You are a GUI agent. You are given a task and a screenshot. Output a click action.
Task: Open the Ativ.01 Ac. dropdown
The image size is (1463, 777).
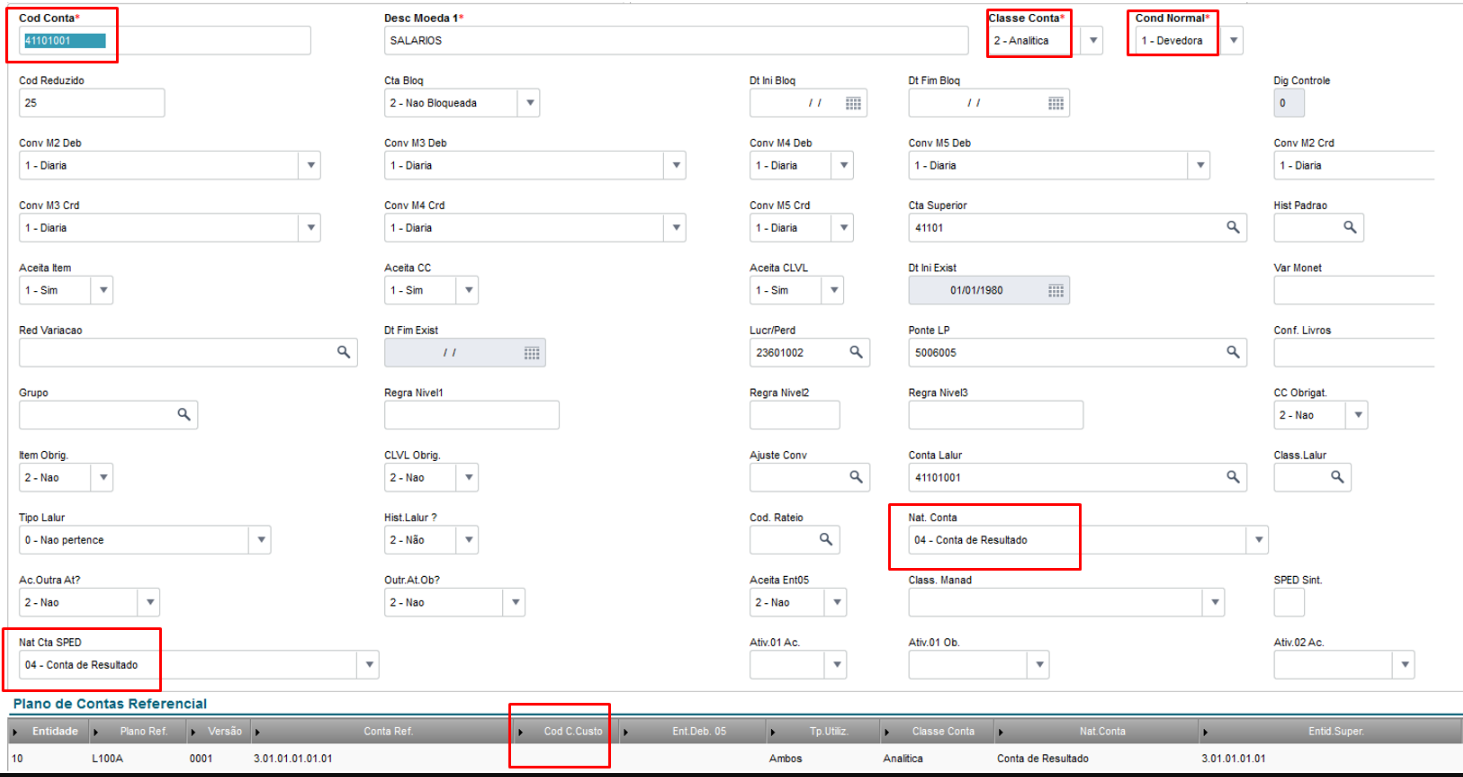pos(836,664)
